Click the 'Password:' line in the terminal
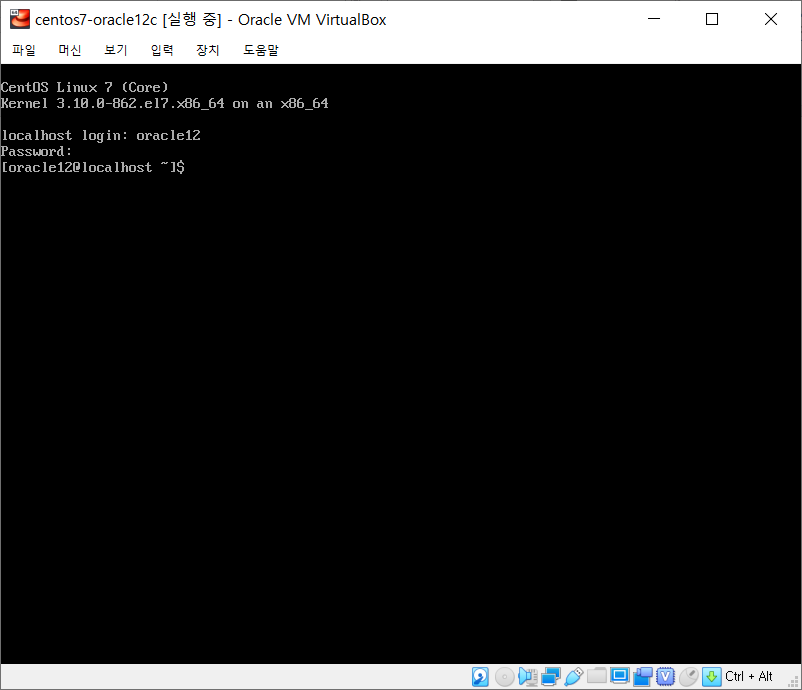 [36, 151]
